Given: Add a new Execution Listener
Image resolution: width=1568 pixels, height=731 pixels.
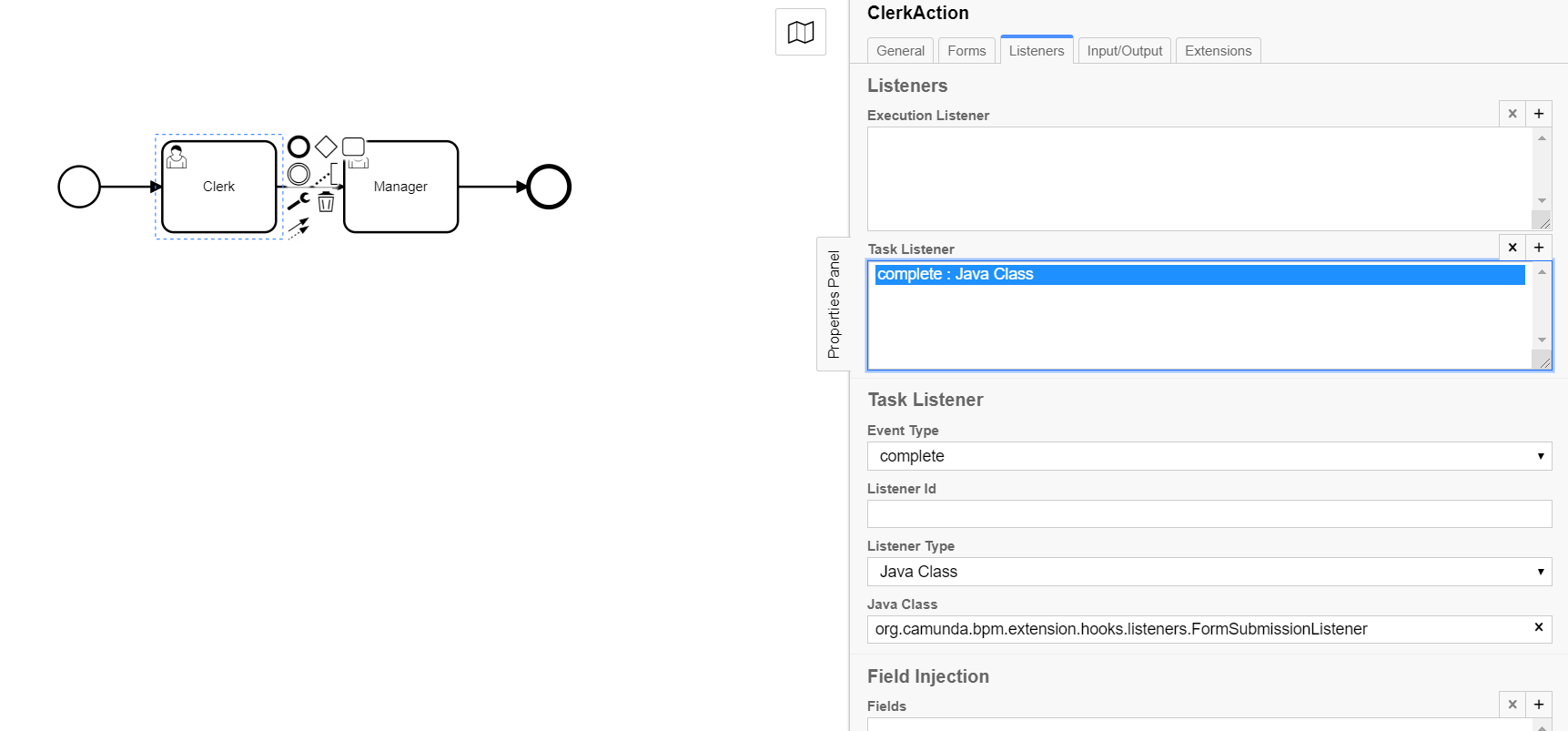Looking at the screenshot, I should point(1539,114).
